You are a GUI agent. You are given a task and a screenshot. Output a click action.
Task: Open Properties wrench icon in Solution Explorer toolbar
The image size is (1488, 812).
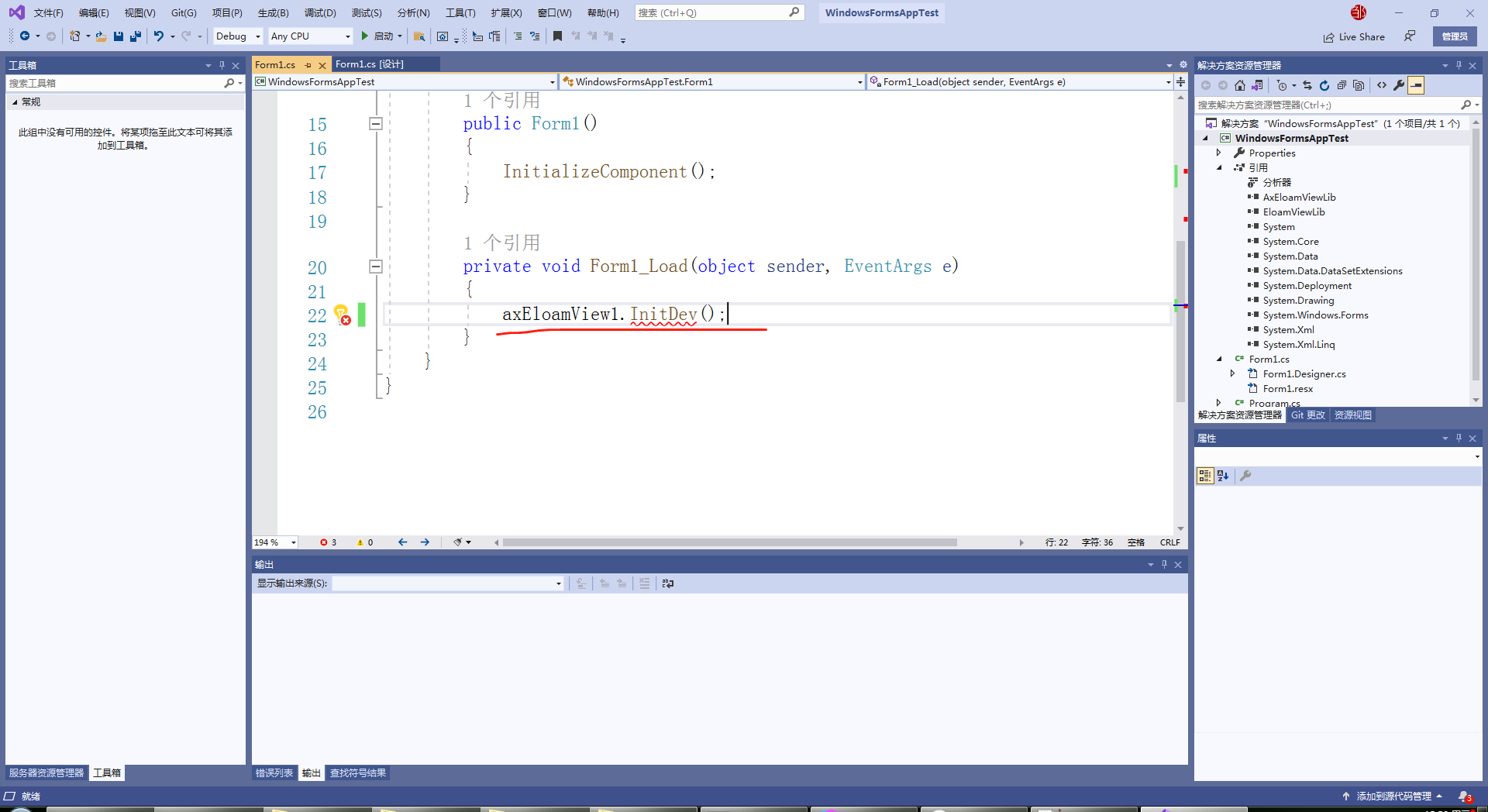coord(1399,85)
